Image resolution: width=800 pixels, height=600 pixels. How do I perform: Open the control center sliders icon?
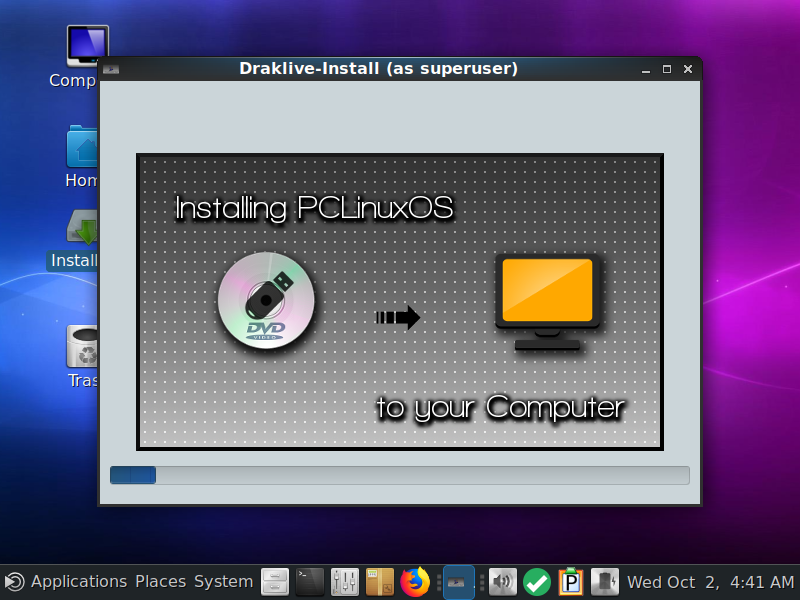[344, 582]
